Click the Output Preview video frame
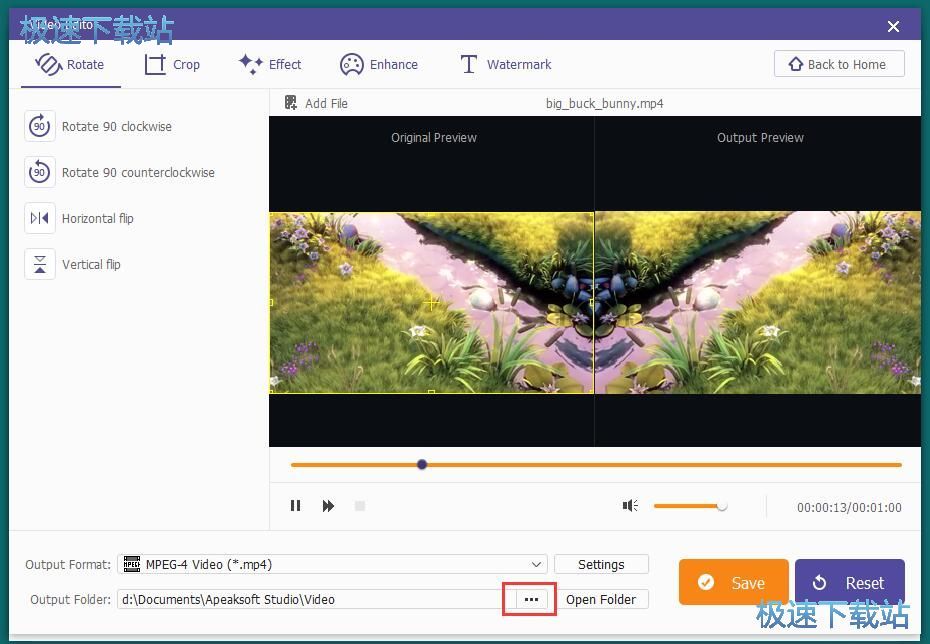Screen dimensions: 930x644 tap(758, 302)
